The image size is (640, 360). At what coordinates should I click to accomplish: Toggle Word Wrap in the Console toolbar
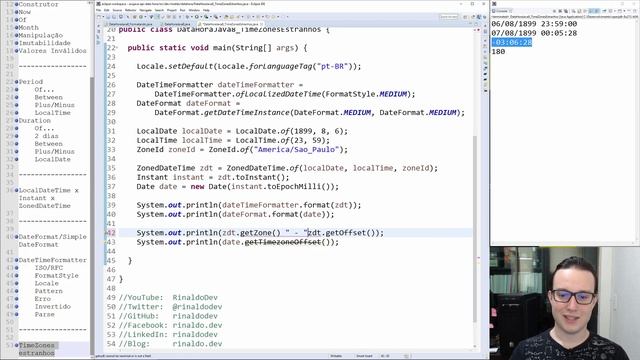(x=584, y=11)
